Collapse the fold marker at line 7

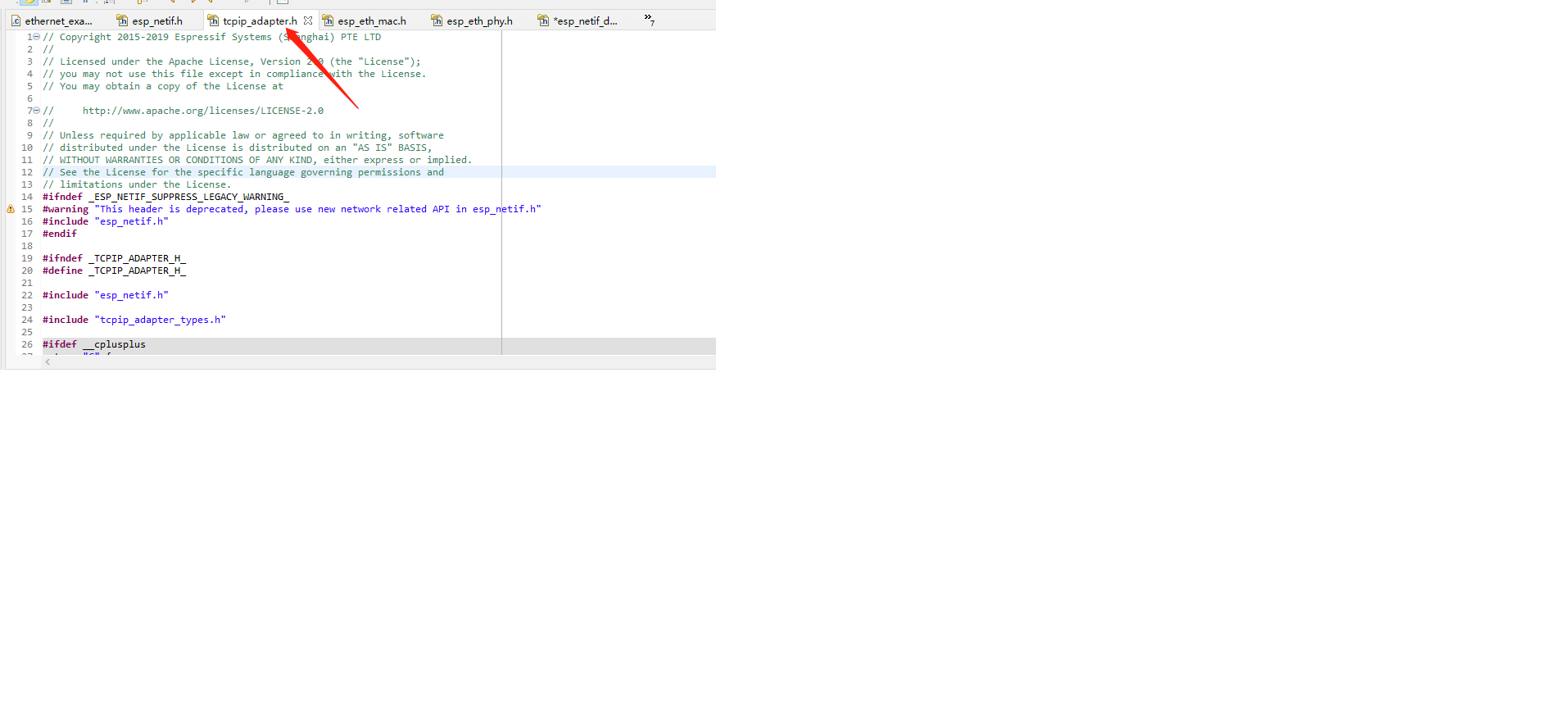point(37,111)
